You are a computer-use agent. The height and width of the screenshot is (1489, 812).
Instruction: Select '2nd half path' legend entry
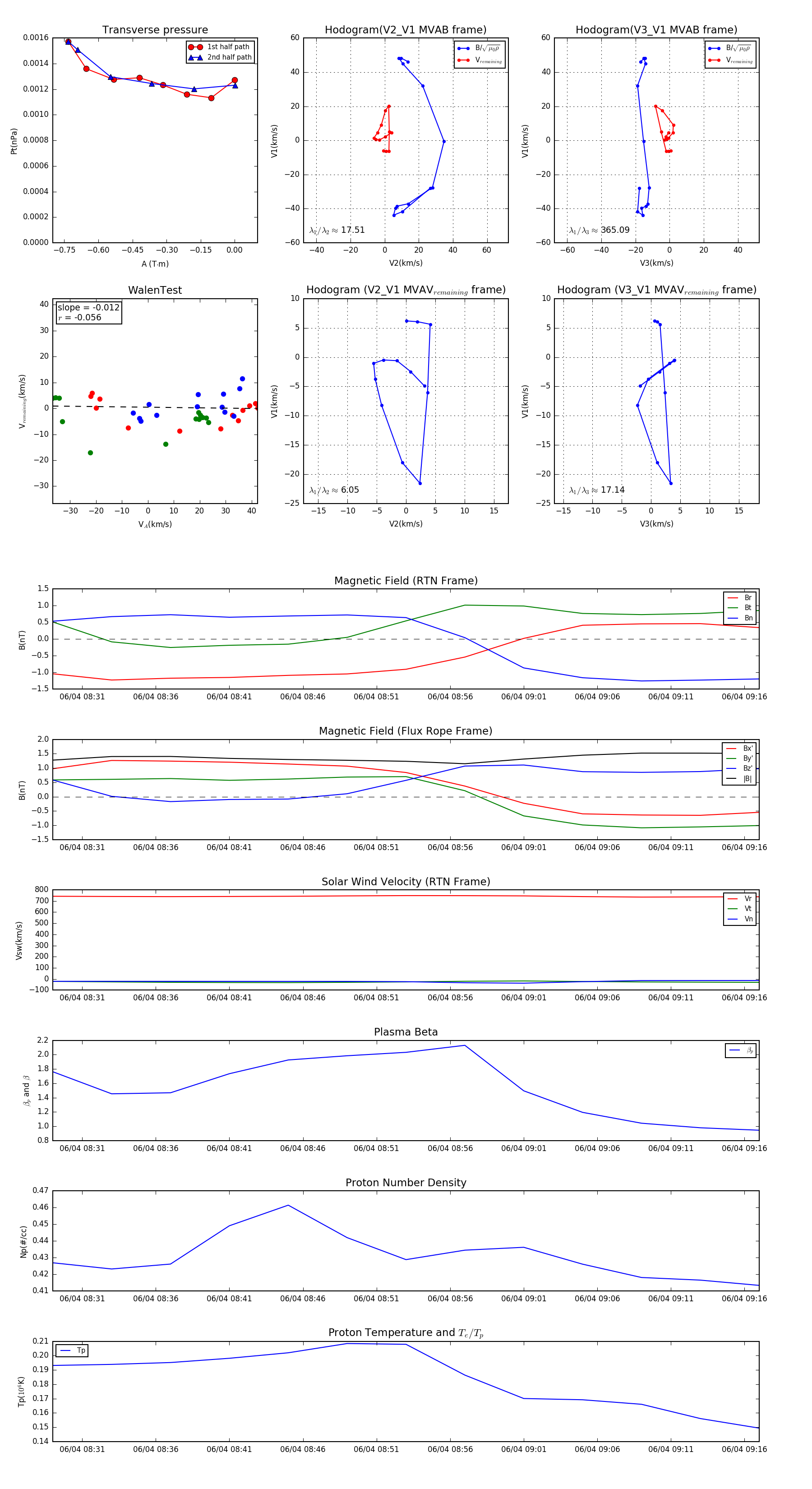pyautogui.click(x=220, y=57)
